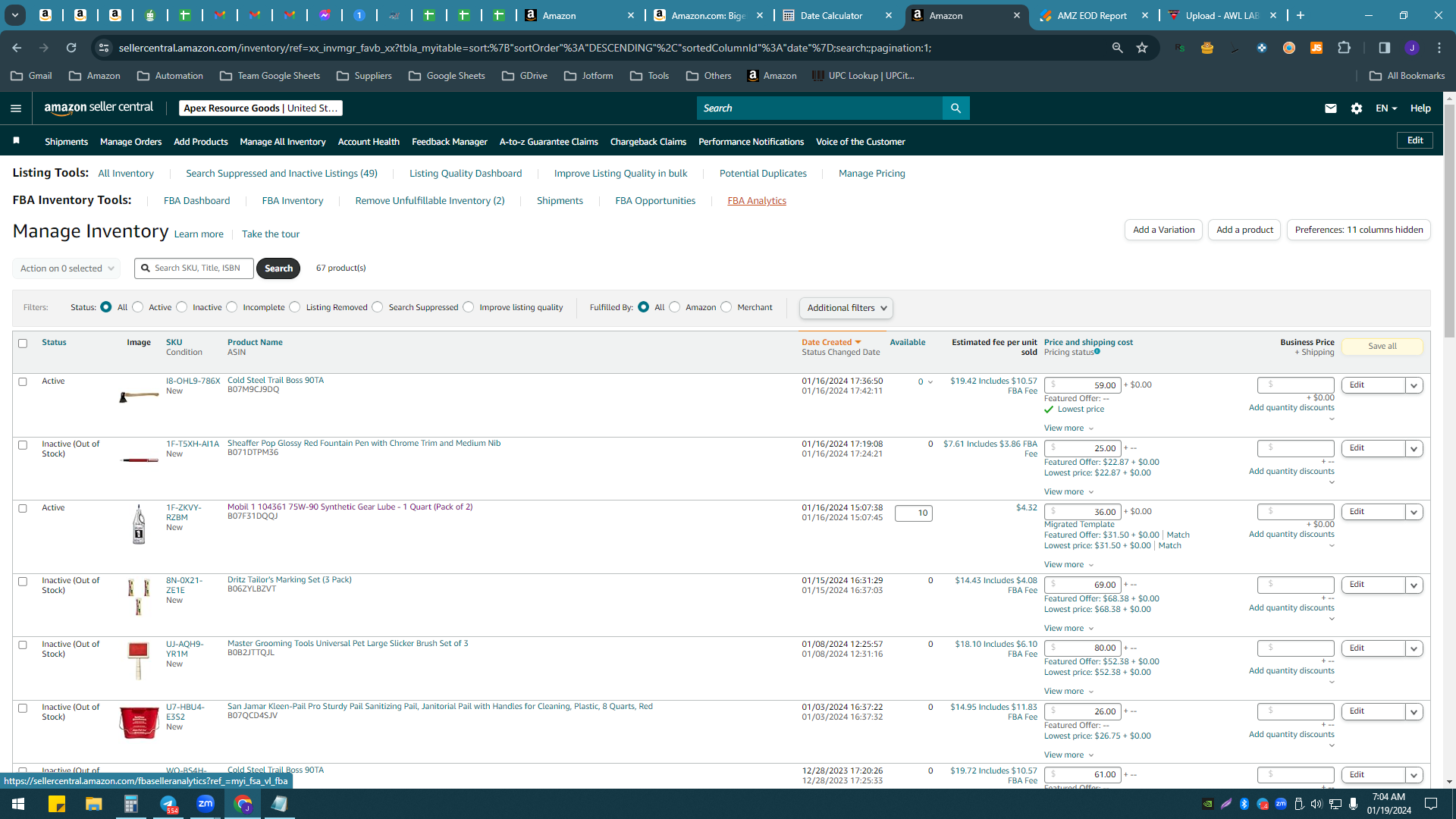Open the EN language dropdown
1456x819 pixels.
[x=1386, y=108]
